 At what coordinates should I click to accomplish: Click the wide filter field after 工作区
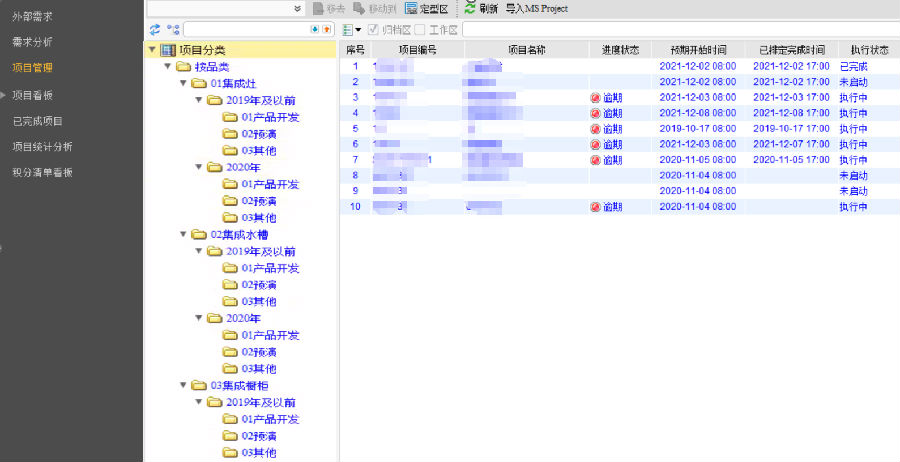[x=681, y=29]
